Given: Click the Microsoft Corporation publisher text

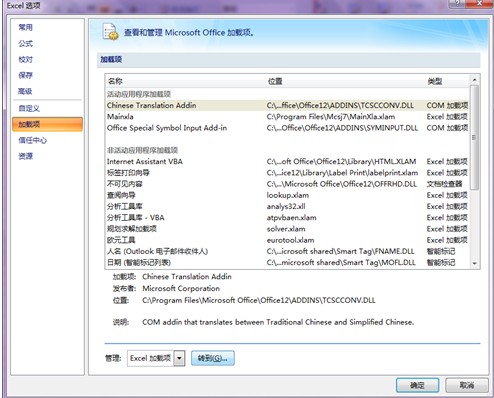Looking at the screenshot, I should [181, 288].
